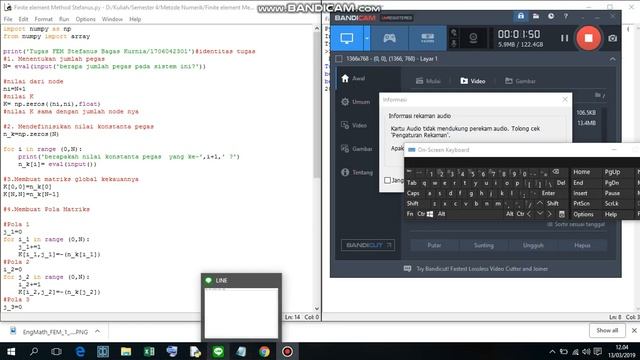Toggle Caps key on On-Screen Keyboard

(x=413, y=193)
